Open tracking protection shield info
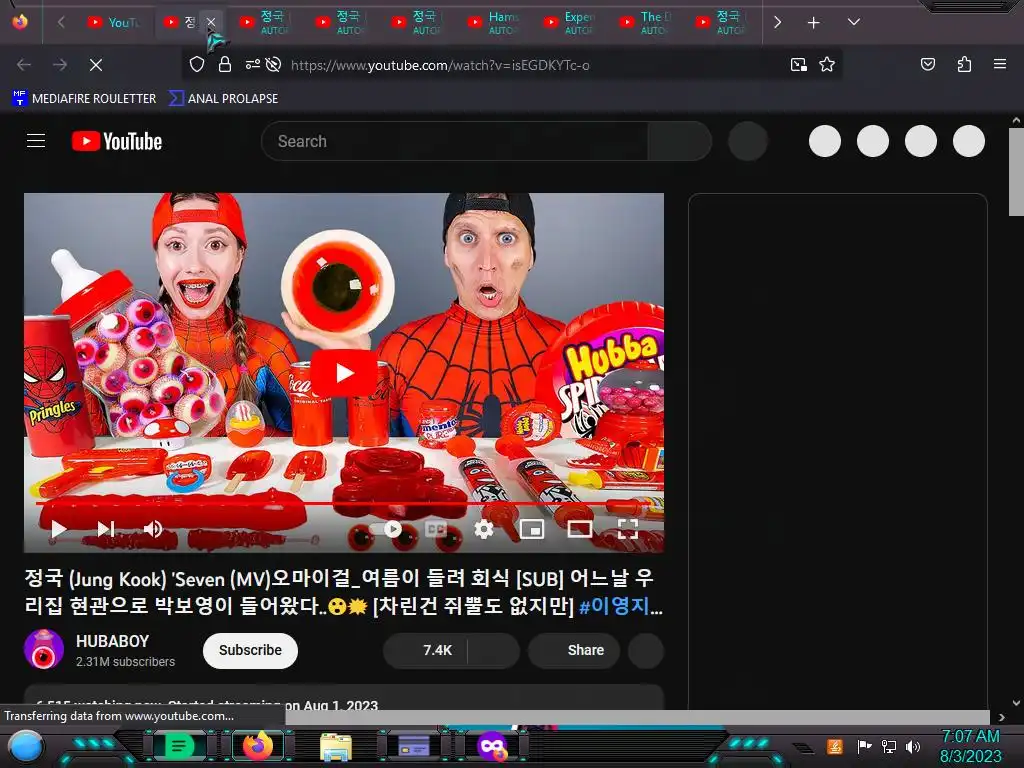This screenshot has height=768, width=1024. (197, 65)
